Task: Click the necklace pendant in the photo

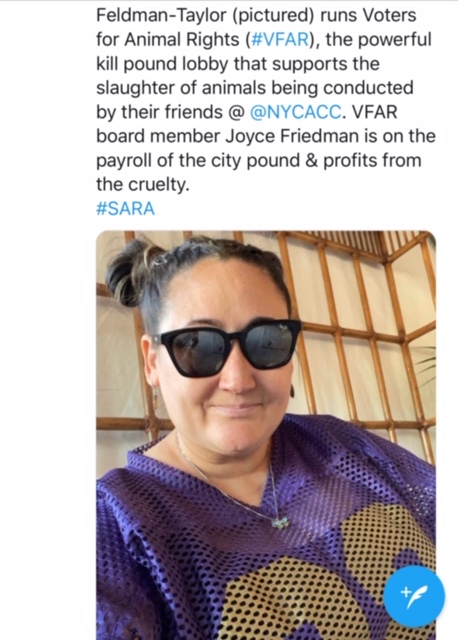Action: [x=281, y=522]
